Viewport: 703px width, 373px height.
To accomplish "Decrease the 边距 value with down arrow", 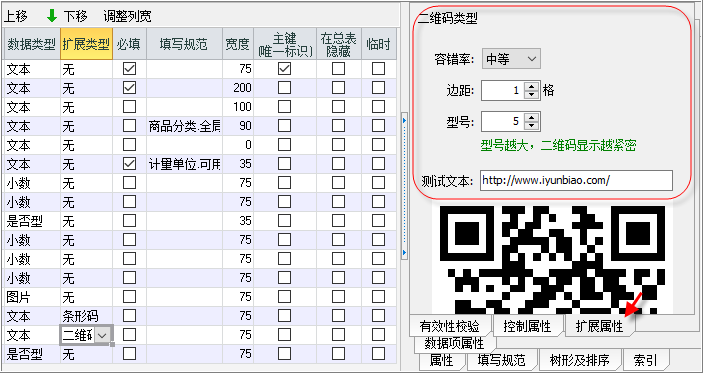I will 532,95.
